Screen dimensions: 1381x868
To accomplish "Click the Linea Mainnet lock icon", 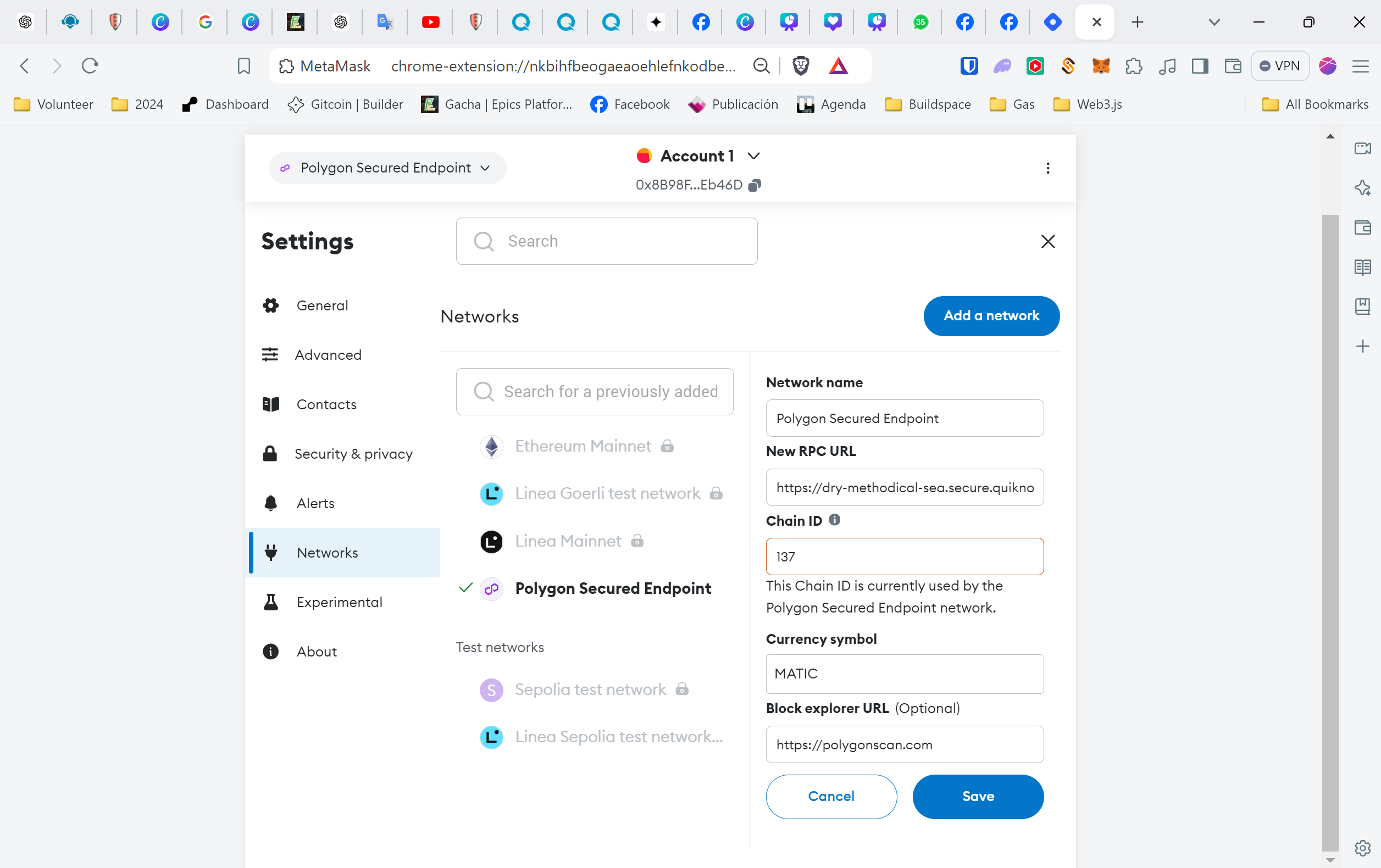I will pyautogui.click(x=637, y=541).
